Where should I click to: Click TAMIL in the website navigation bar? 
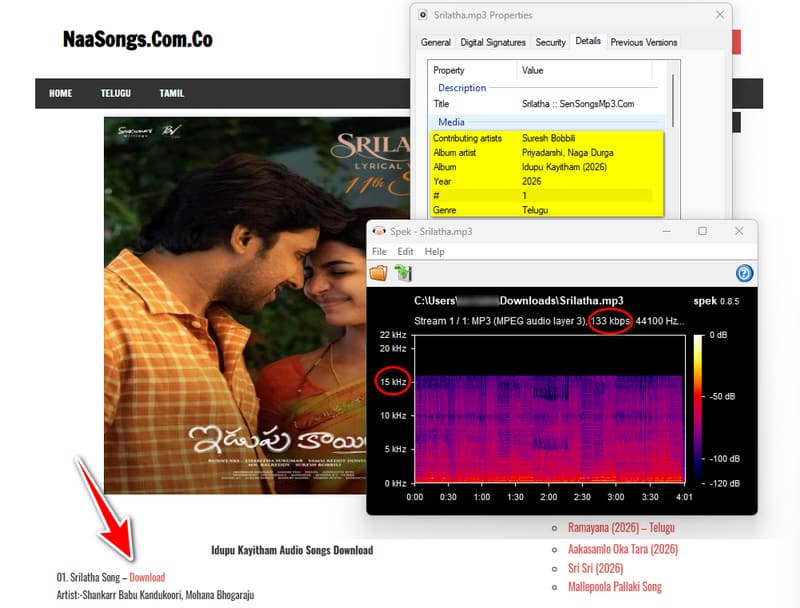(171, 93)
